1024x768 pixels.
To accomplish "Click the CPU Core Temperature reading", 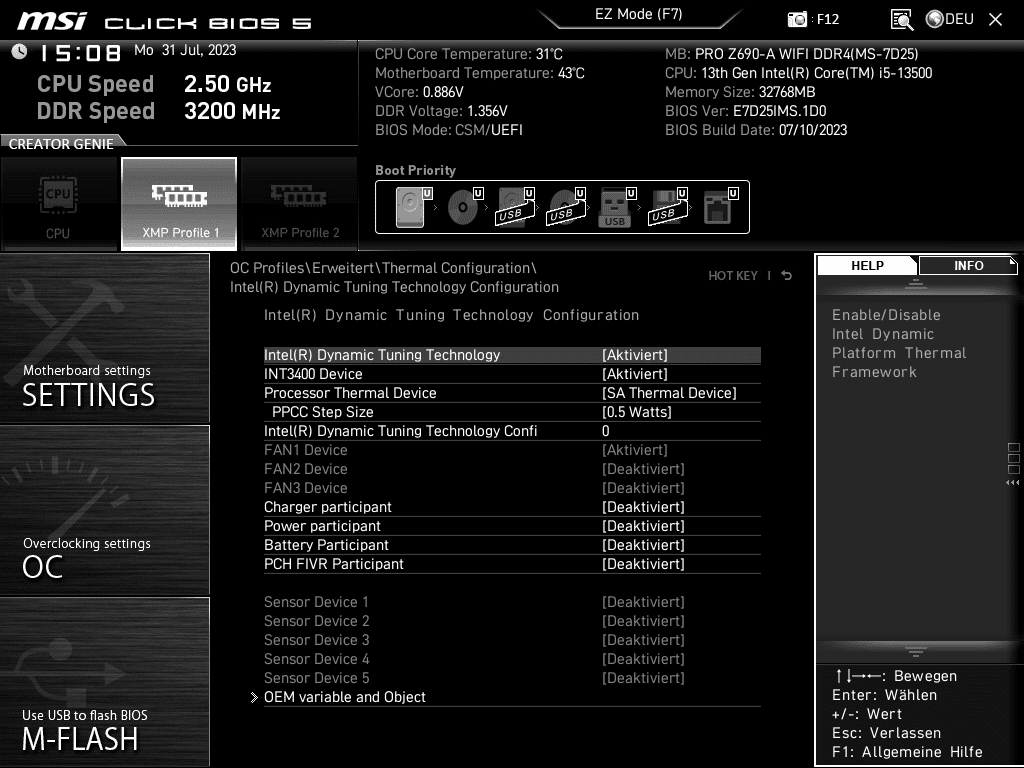I will (x=469, y=54).
